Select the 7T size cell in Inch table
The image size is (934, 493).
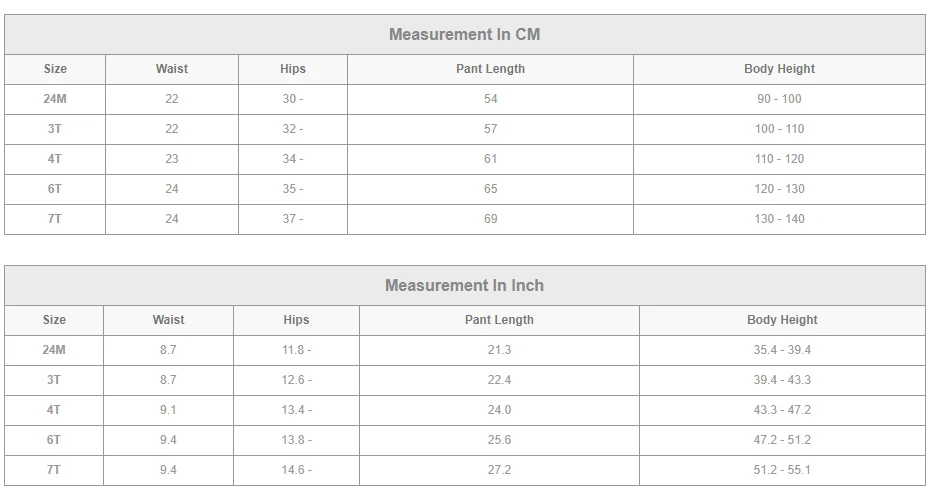coord(54,470)
